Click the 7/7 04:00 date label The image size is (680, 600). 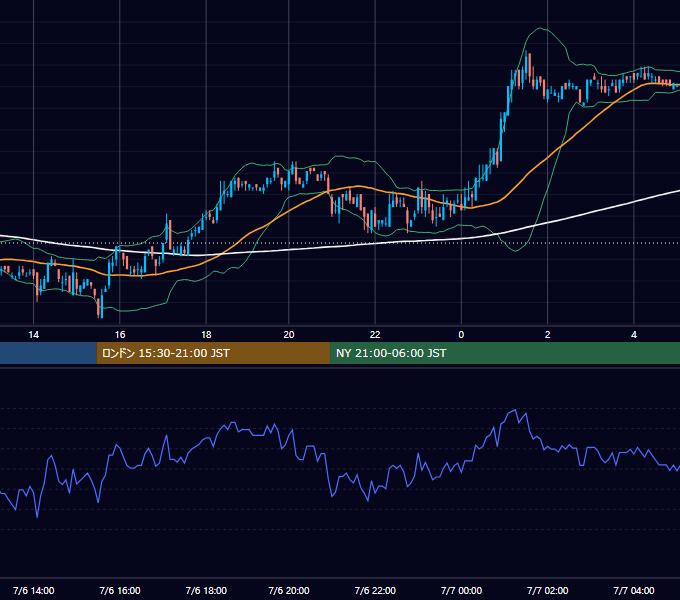[634, 590]
